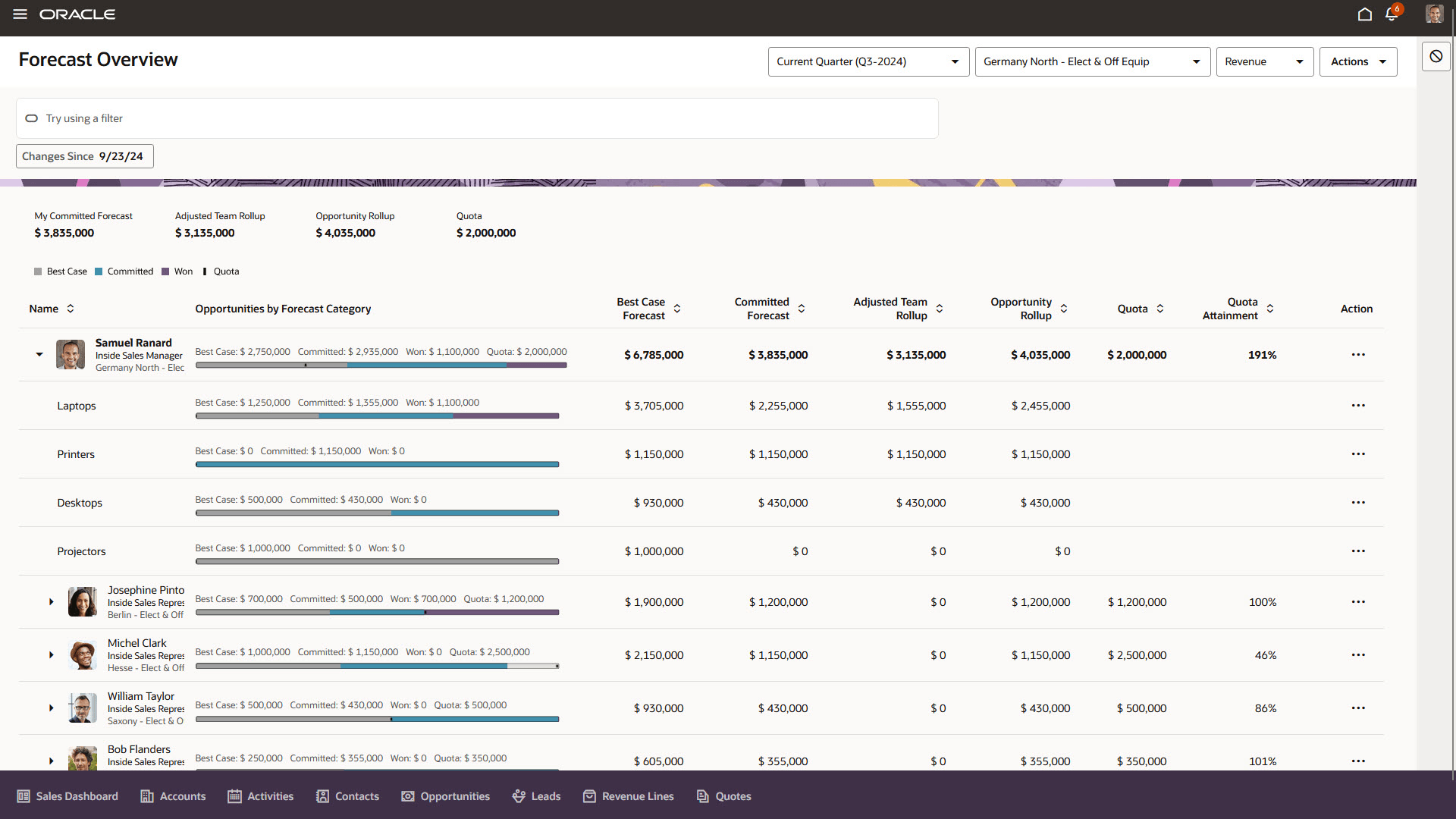Click the Changes Since 9/23/24 button
This screenshot has width=1456, height=819.
click(84, 156)
